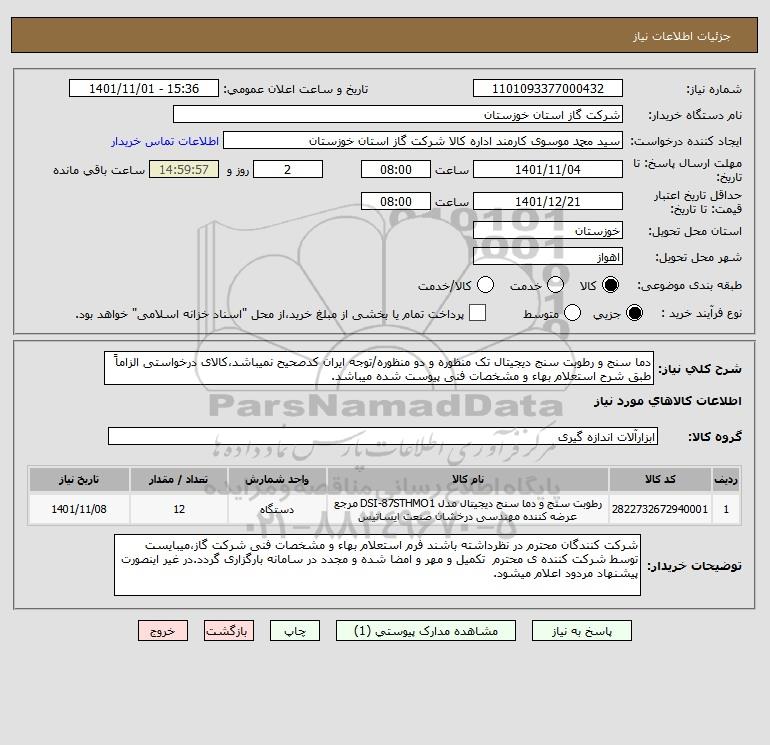
Task: Click the تعداد / مقدار column header
Action: click(x=179, y=479)
